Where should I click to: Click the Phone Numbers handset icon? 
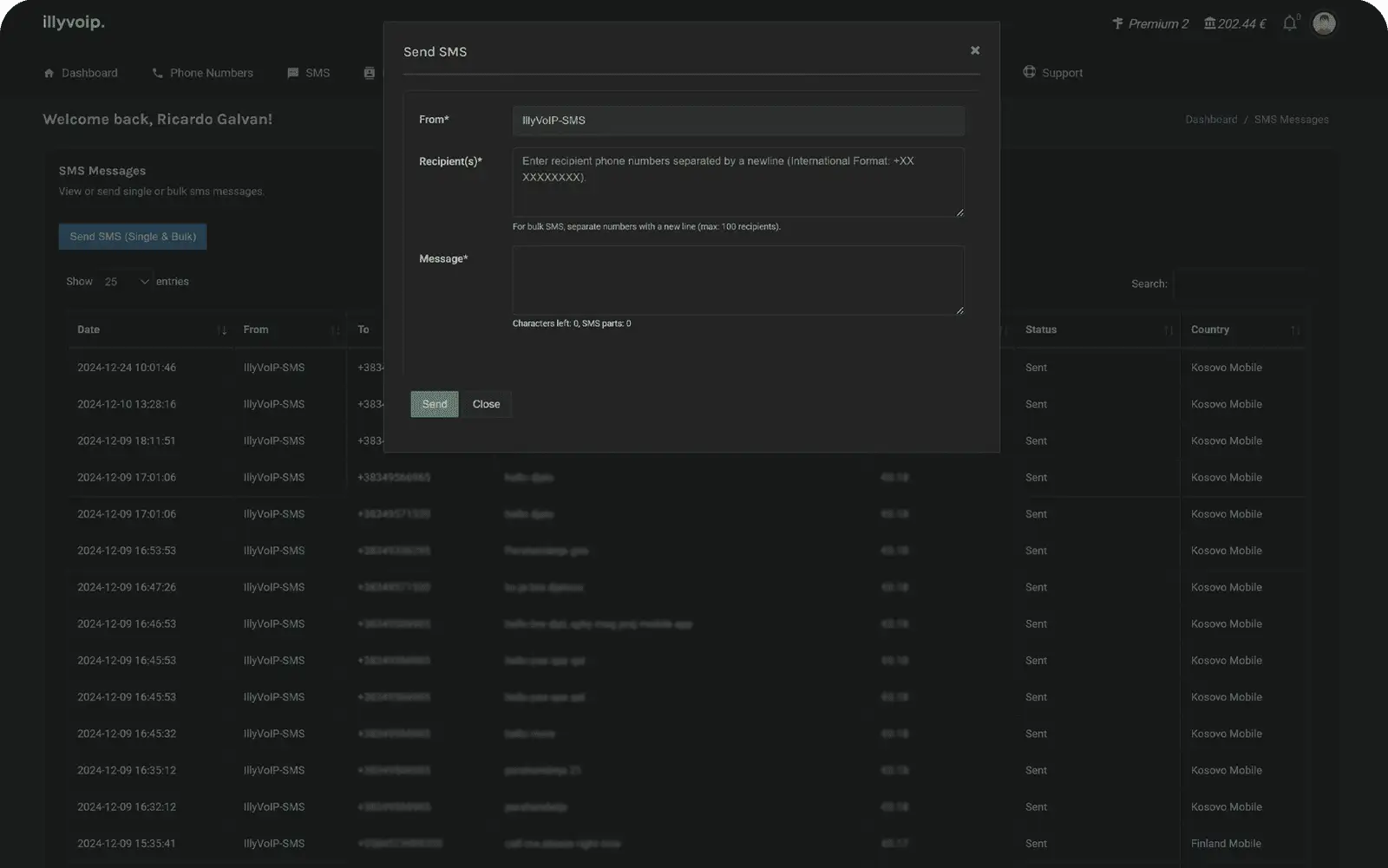tap(157, 74)
